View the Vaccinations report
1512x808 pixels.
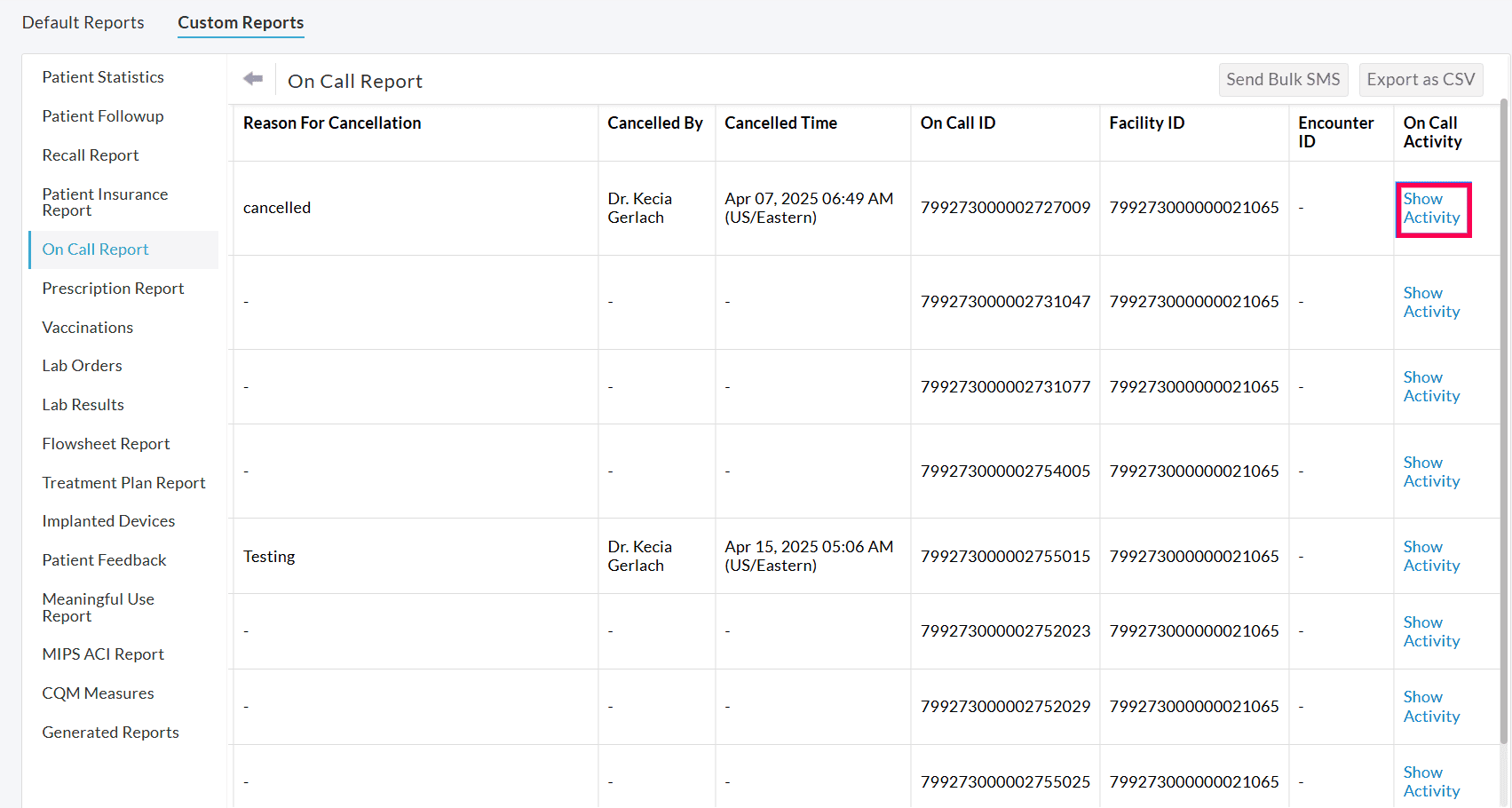click(87, 327)
